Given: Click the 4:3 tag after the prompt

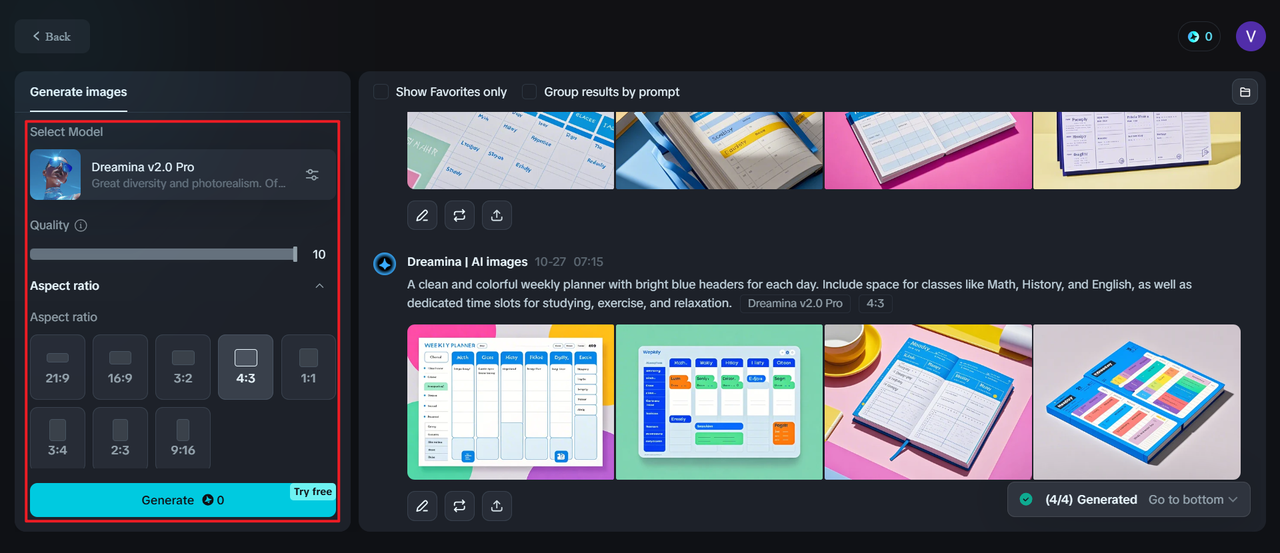Looking at the screenshot, I should pos(875,303).
